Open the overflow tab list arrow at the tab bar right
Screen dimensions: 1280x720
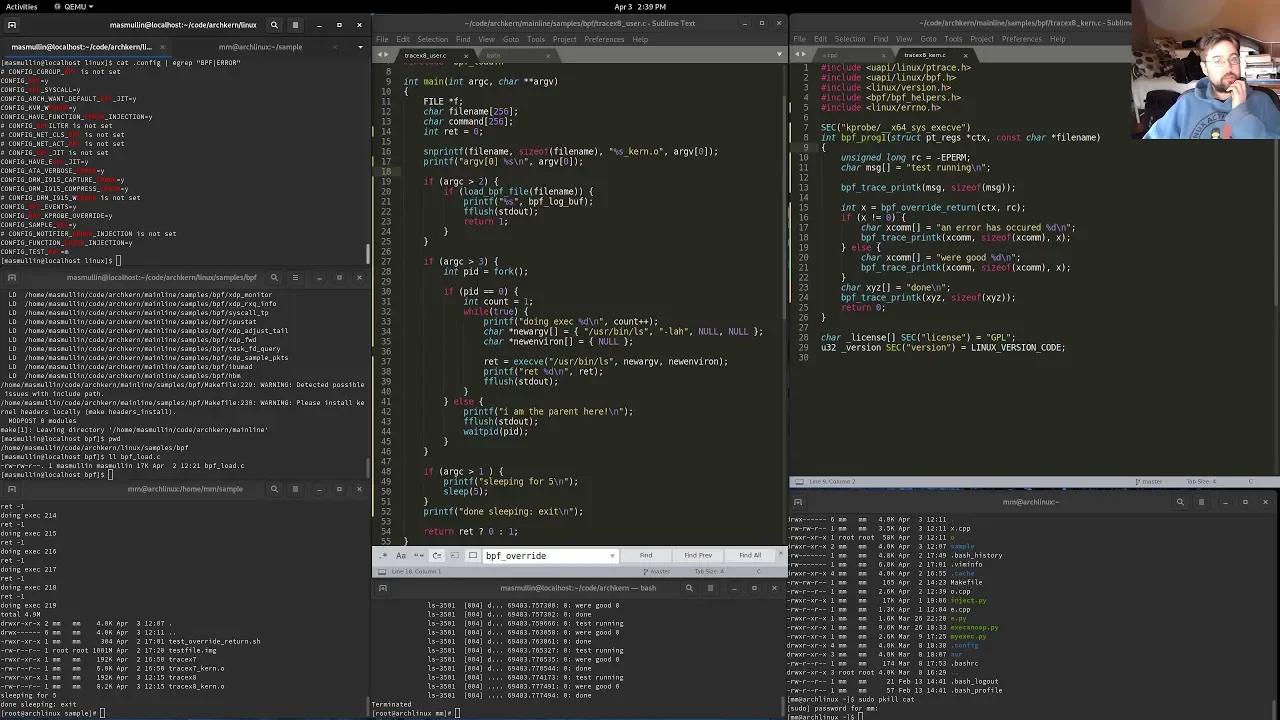click(x=779, y=54)
